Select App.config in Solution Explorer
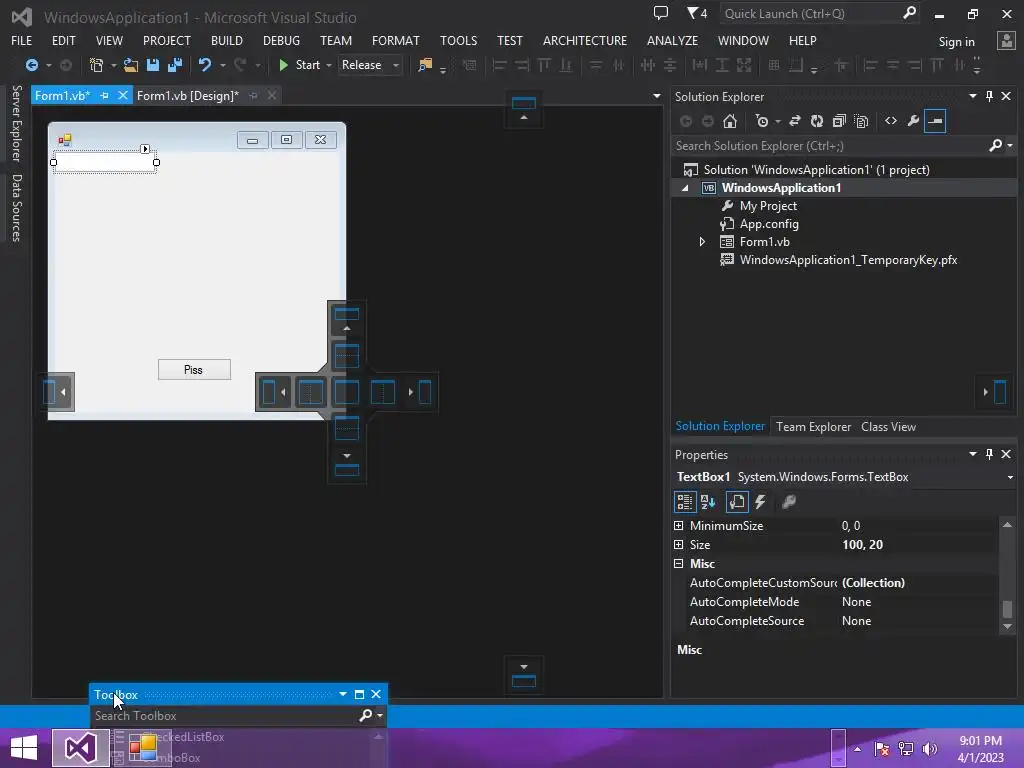This screenshot has width=1024, height=768. pos(769,224)
